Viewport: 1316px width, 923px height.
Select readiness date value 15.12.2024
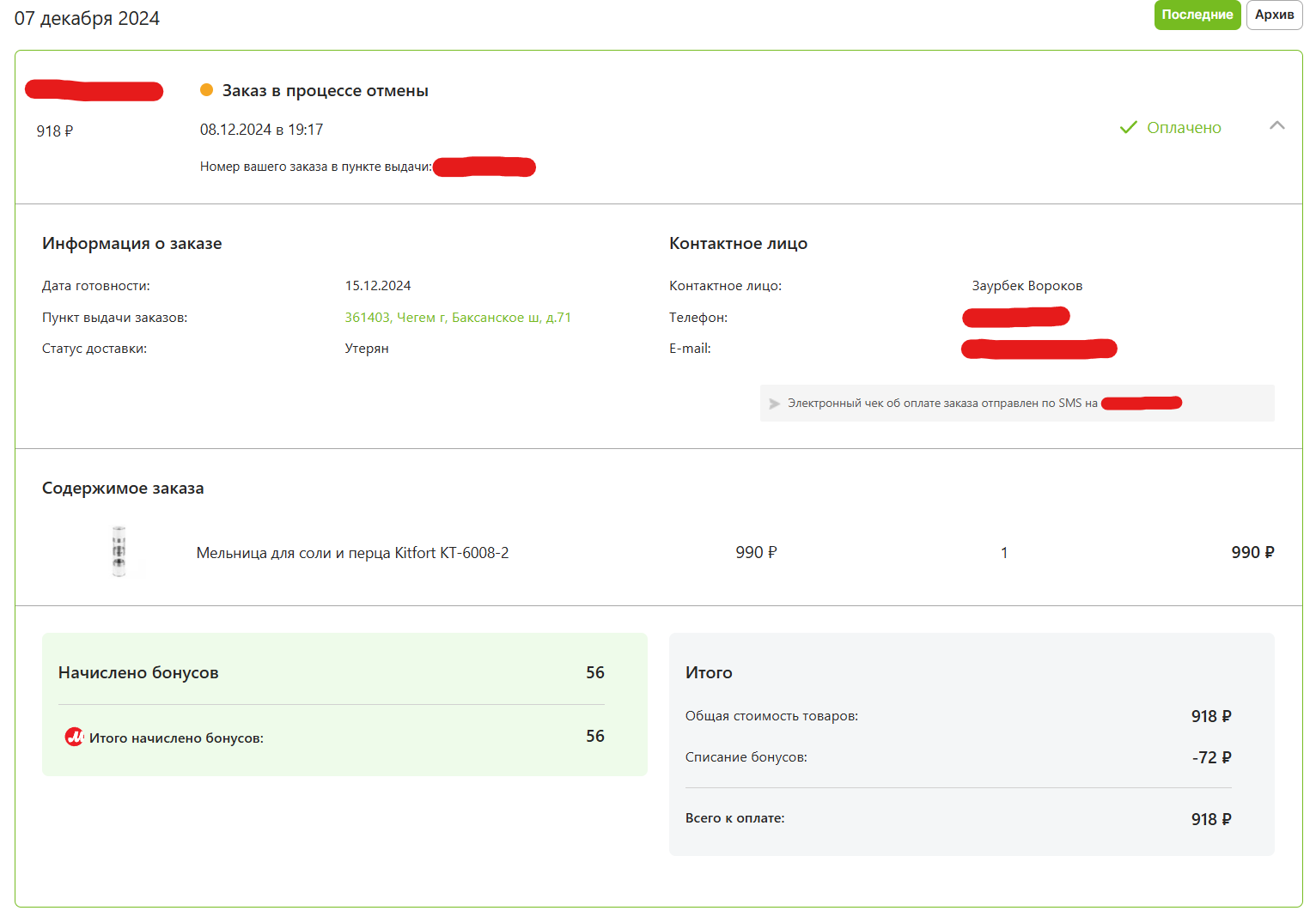point(378,286)
